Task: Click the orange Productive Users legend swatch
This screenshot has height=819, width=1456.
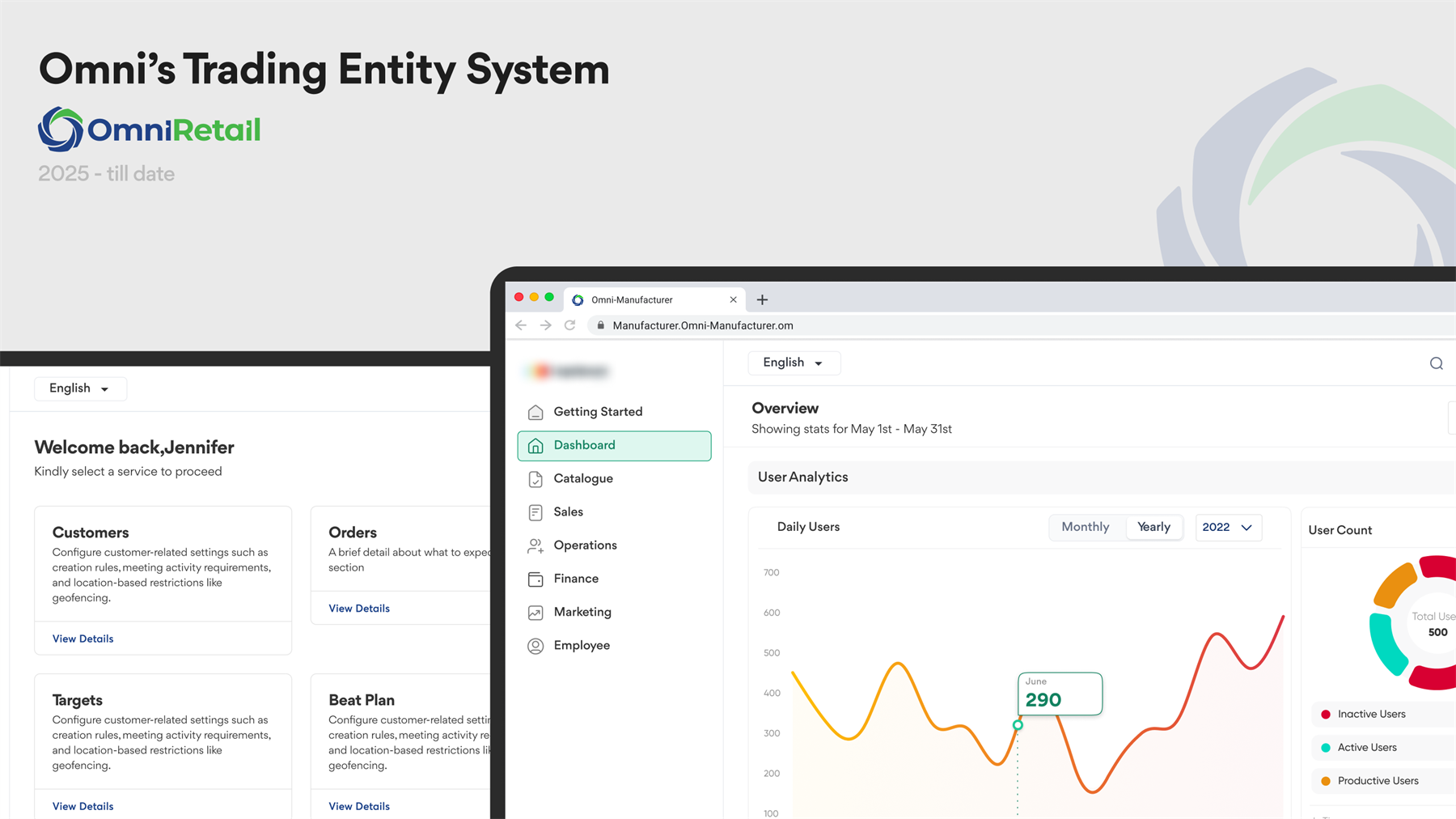Action: (1326, 781)
